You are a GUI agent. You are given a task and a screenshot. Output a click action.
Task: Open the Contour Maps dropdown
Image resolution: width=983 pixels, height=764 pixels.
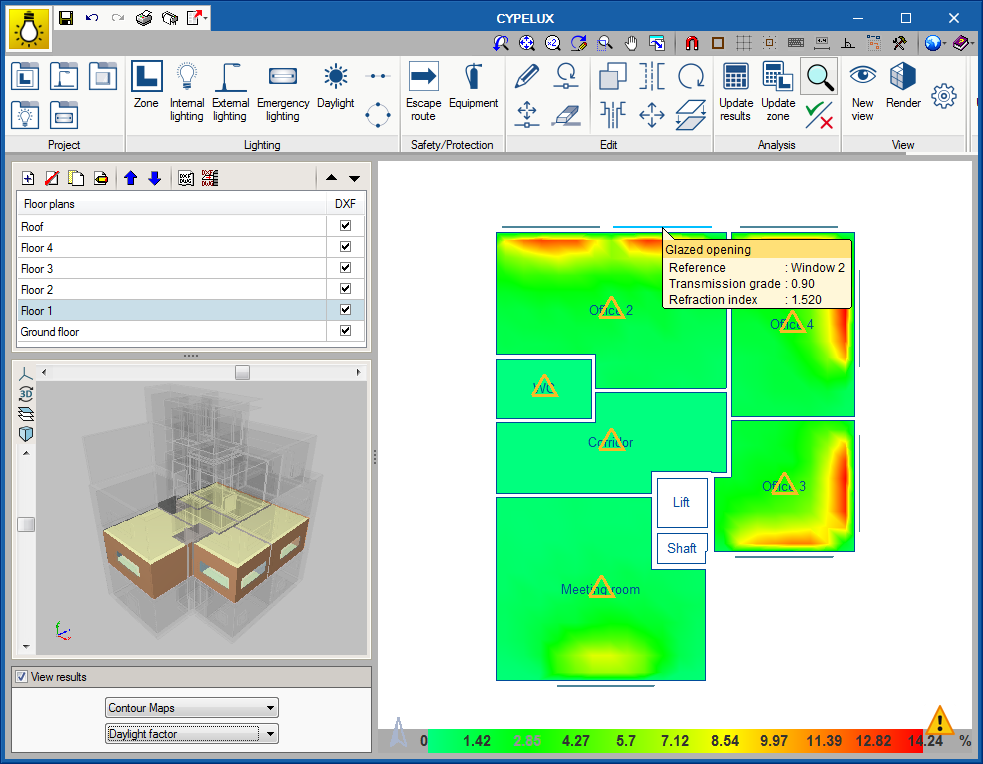pyautogui.click(x=192, y=708)
